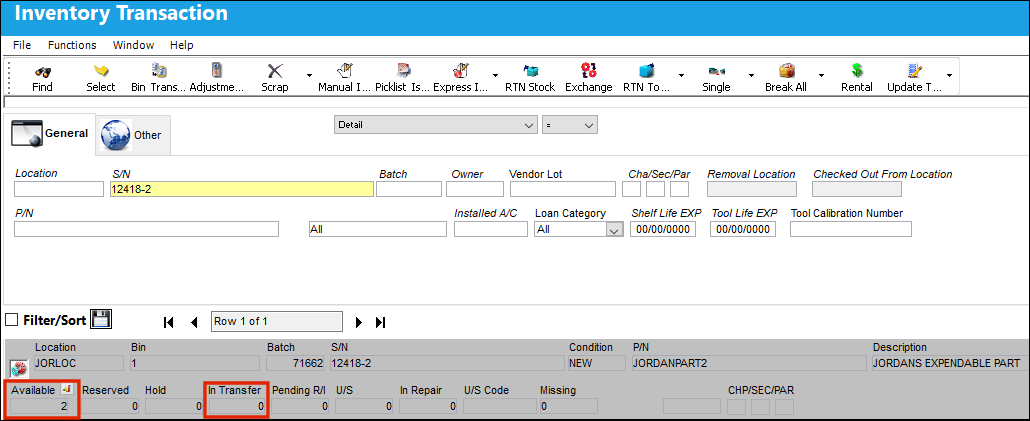Expand the Break All dropdown arrow
1030x421 pixels.
(821, 76)
